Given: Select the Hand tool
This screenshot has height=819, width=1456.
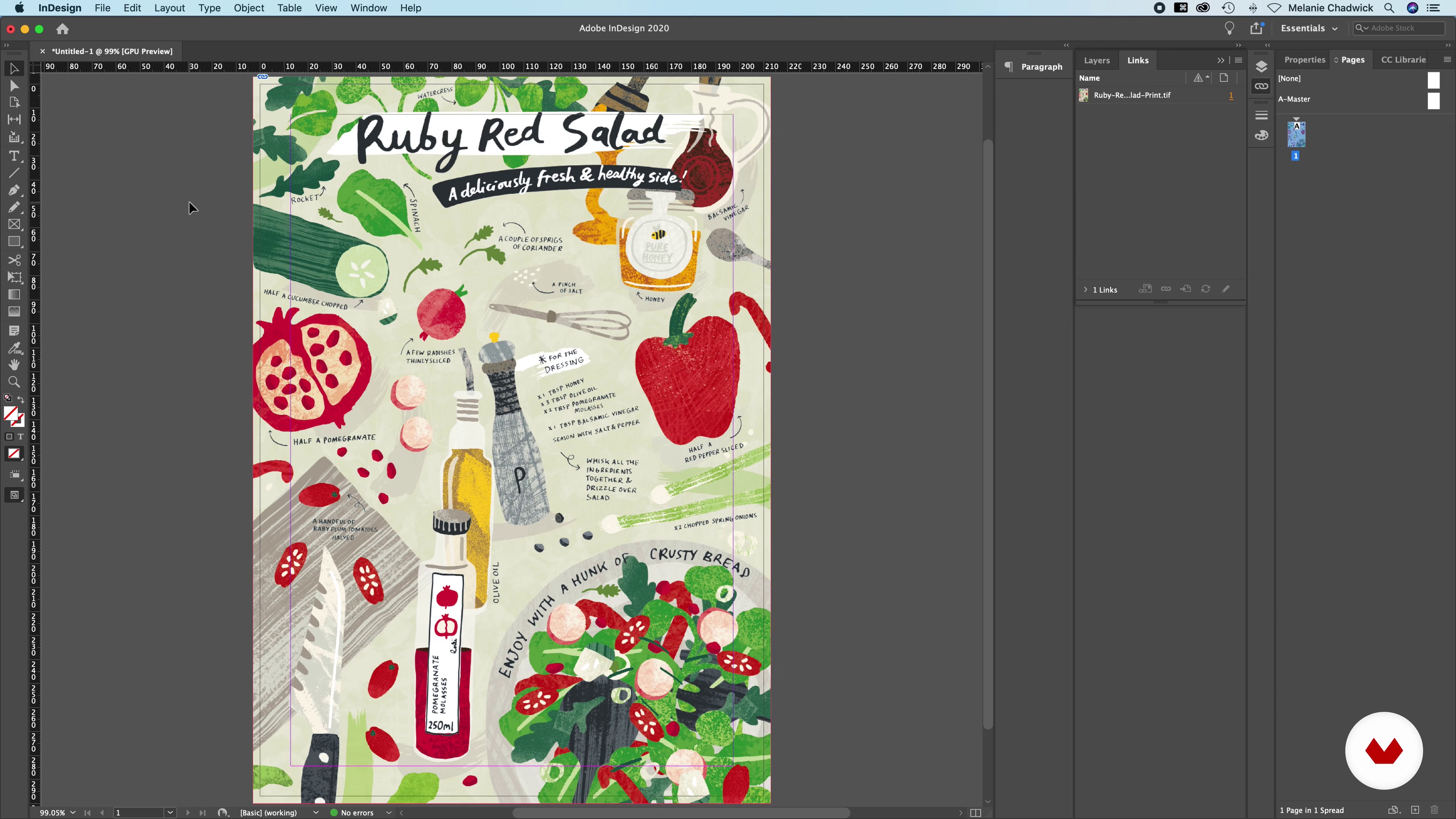Looking at the screenshot, I should (x=14, y=364).
